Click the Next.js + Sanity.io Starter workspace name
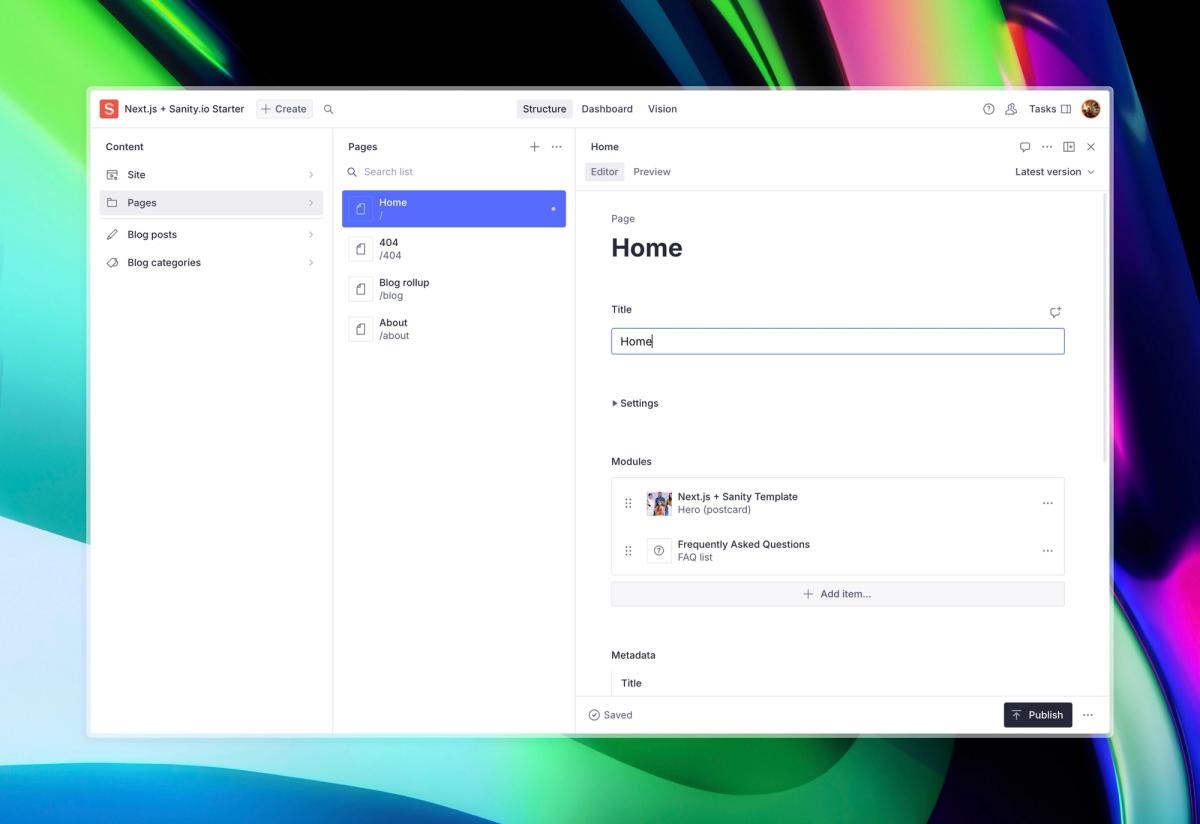Viewport: 1200px width, 824px height. point(184,109)
